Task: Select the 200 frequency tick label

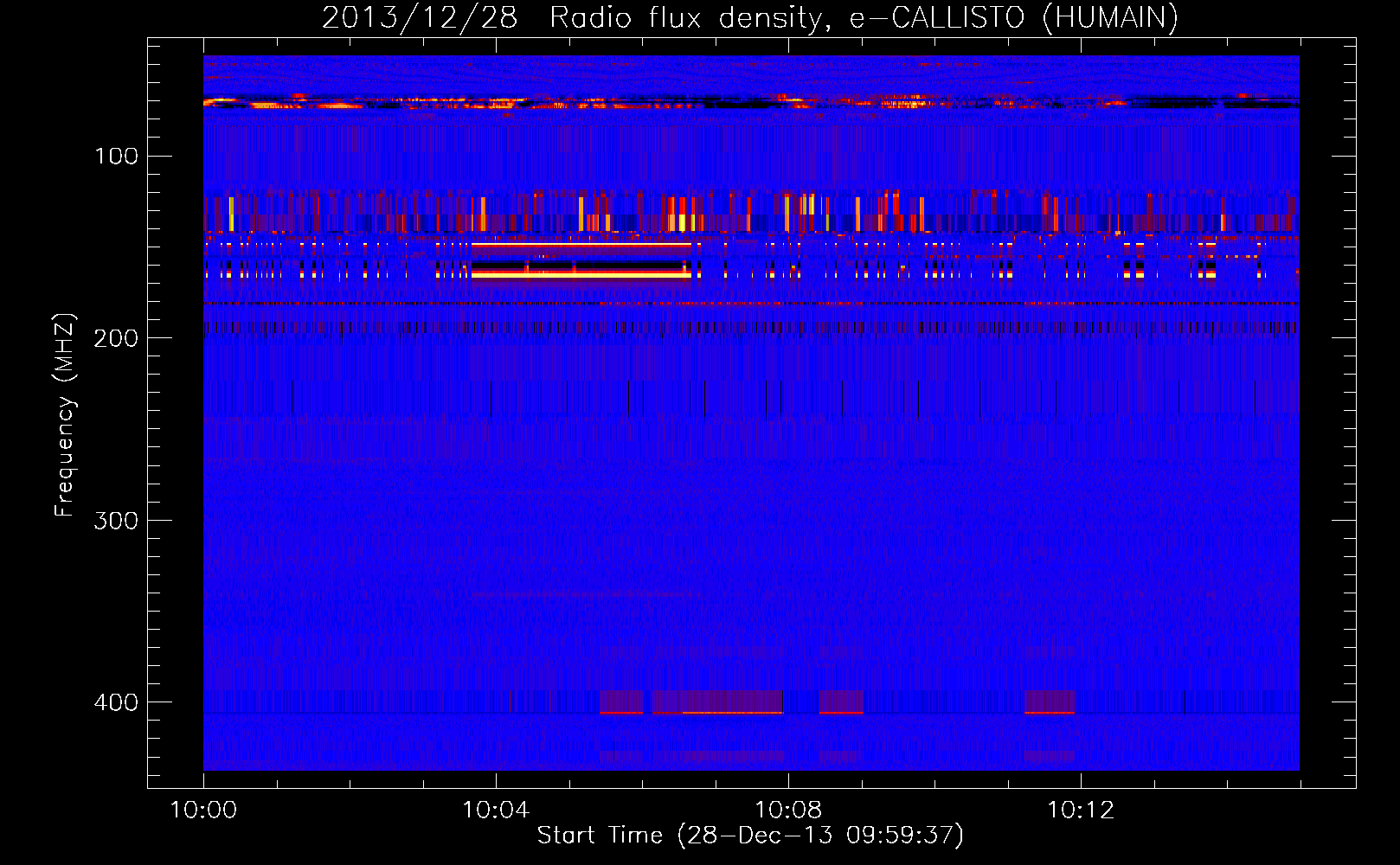Action: click(117, 338)
